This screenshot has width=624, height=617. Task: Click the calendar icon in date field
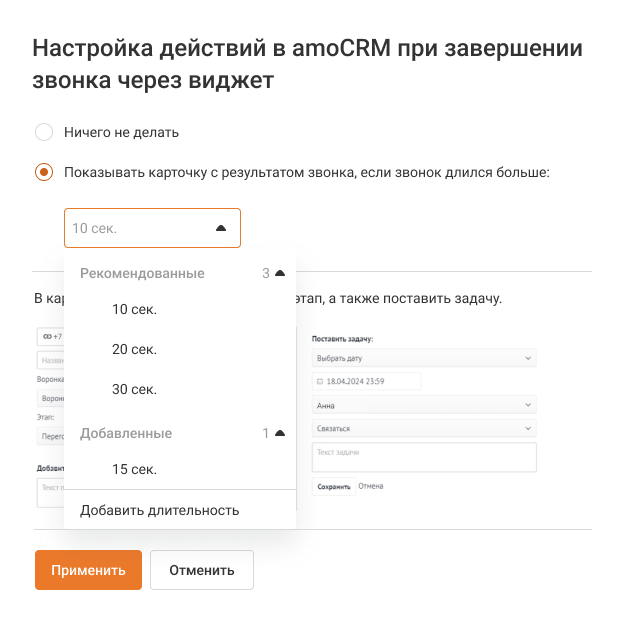(x=320, y=381)
